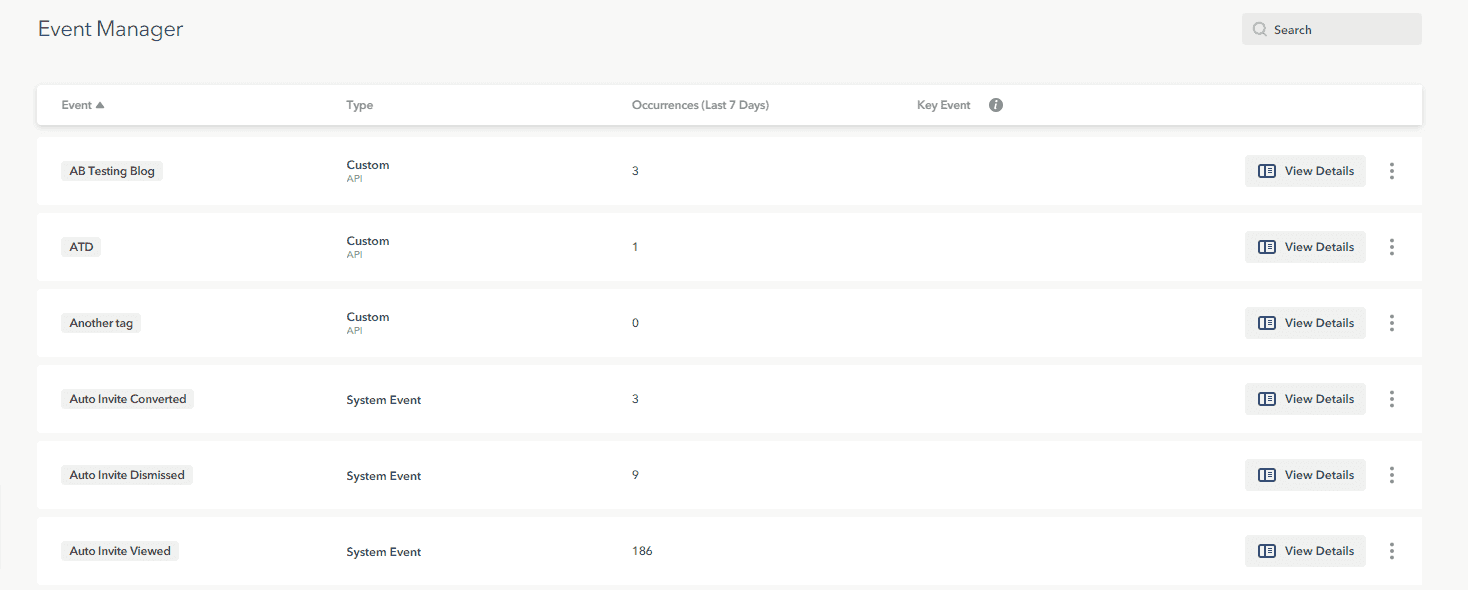Viewport: 1468px width, 590px height.
Task: View Details for Another tag
Action: tap(1305, 323)
